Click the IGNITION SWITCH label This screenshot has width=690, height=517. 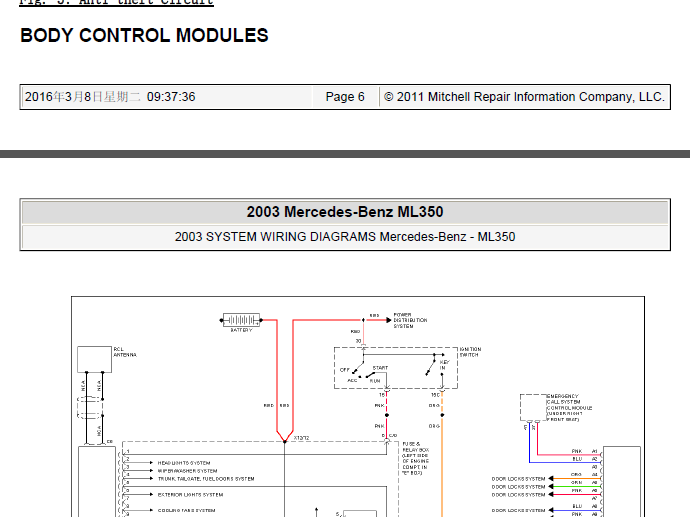[470, 352]
